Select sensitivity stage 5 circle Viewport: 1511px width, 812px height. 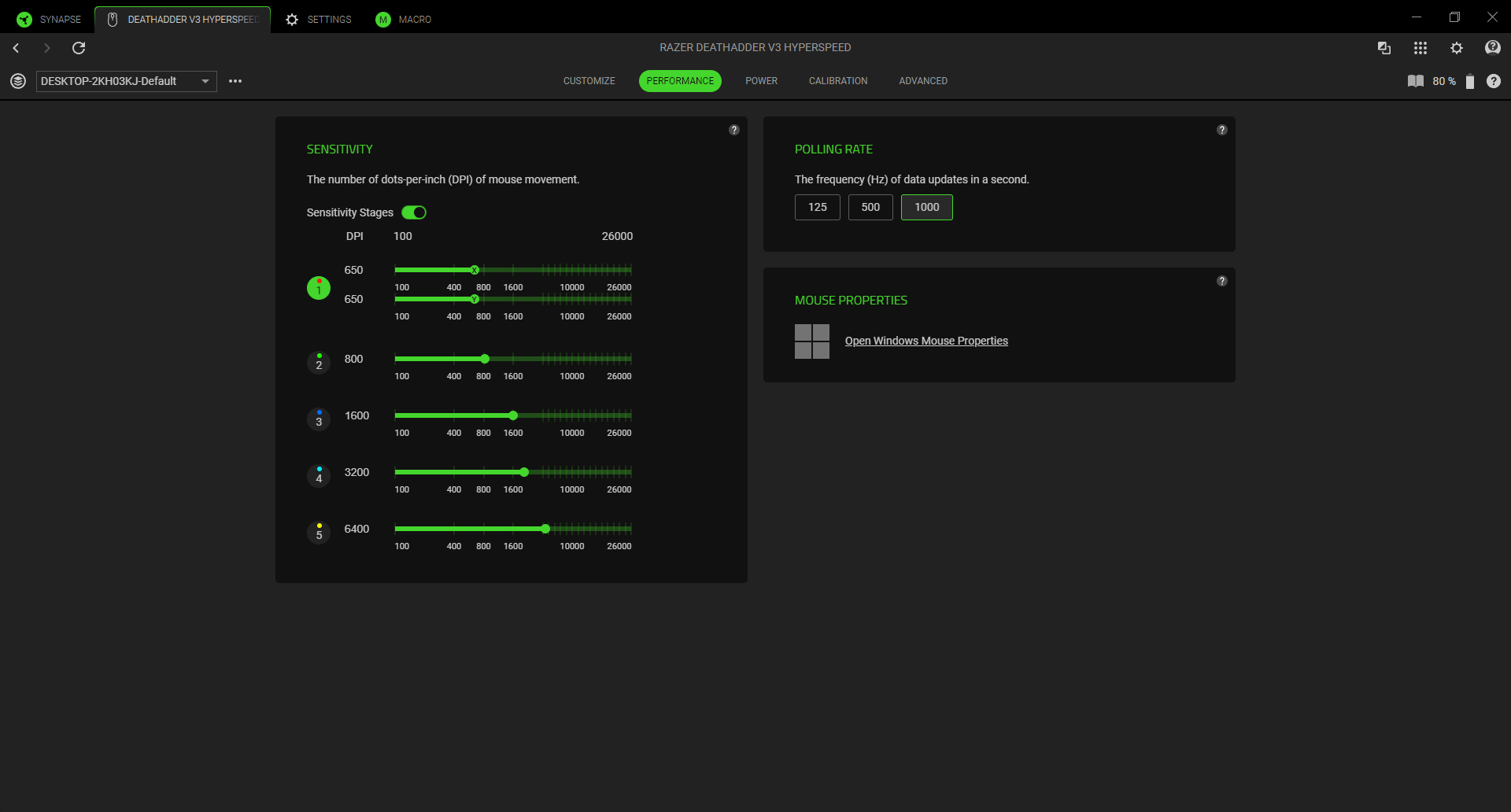click(x=319, y=533)
